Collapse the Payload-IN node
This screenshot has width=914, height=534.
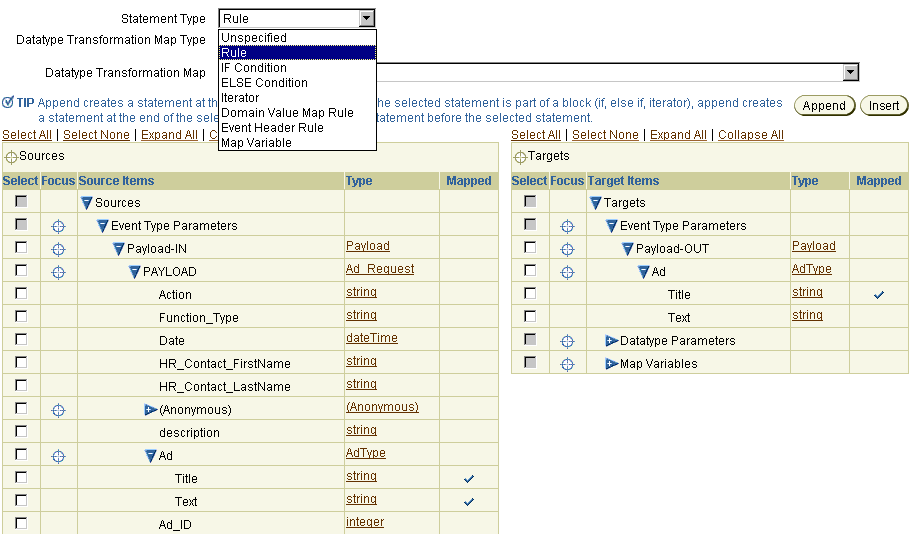tap(118, 249)
